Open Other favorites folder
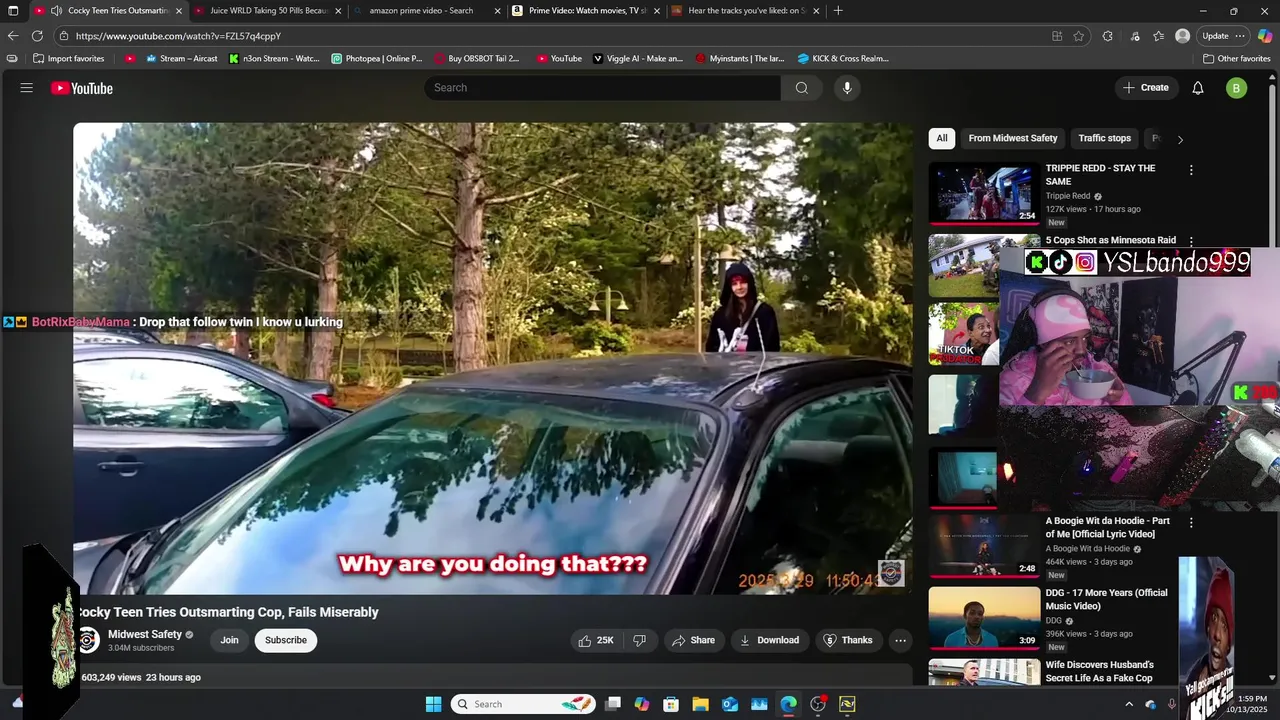This screenshot has height=720, width=1280. (1236, 59)
